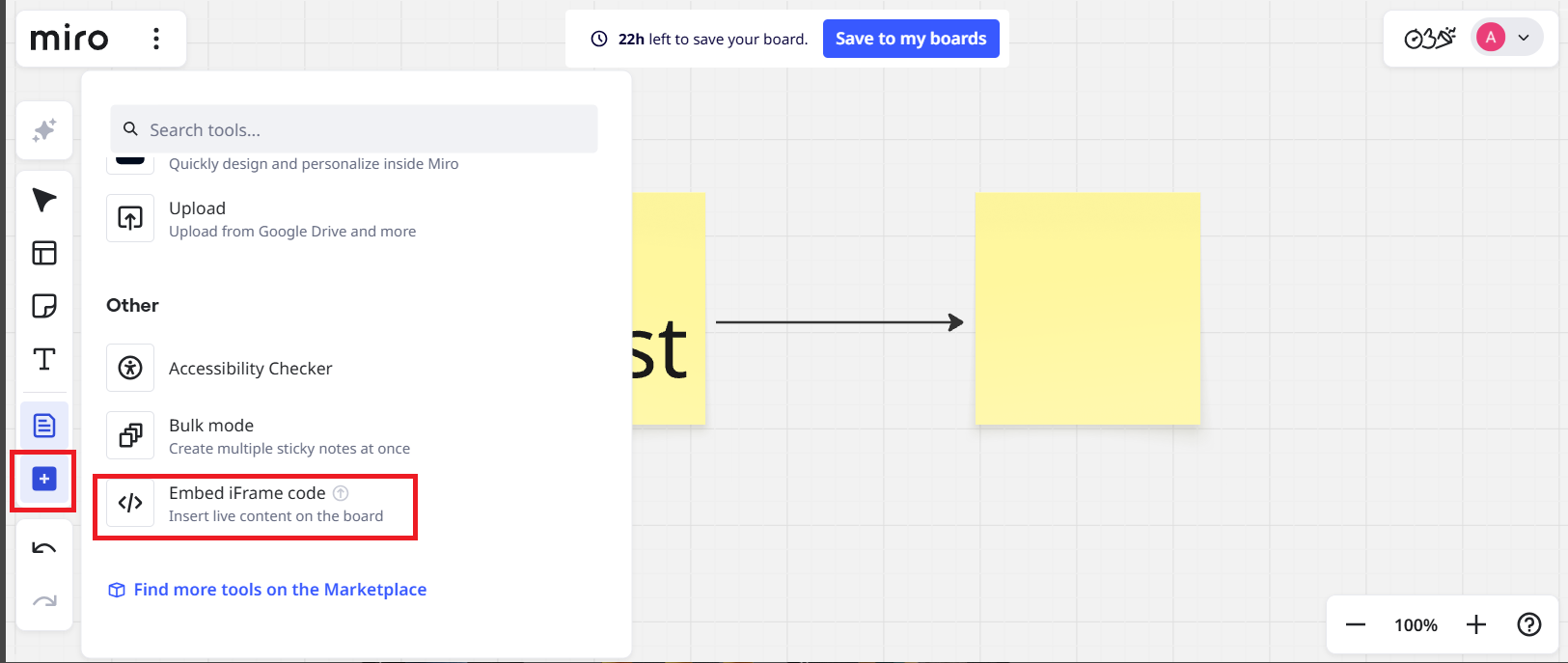Select the sticky note tool
The image size is (1568, 663).
[44, 306]
